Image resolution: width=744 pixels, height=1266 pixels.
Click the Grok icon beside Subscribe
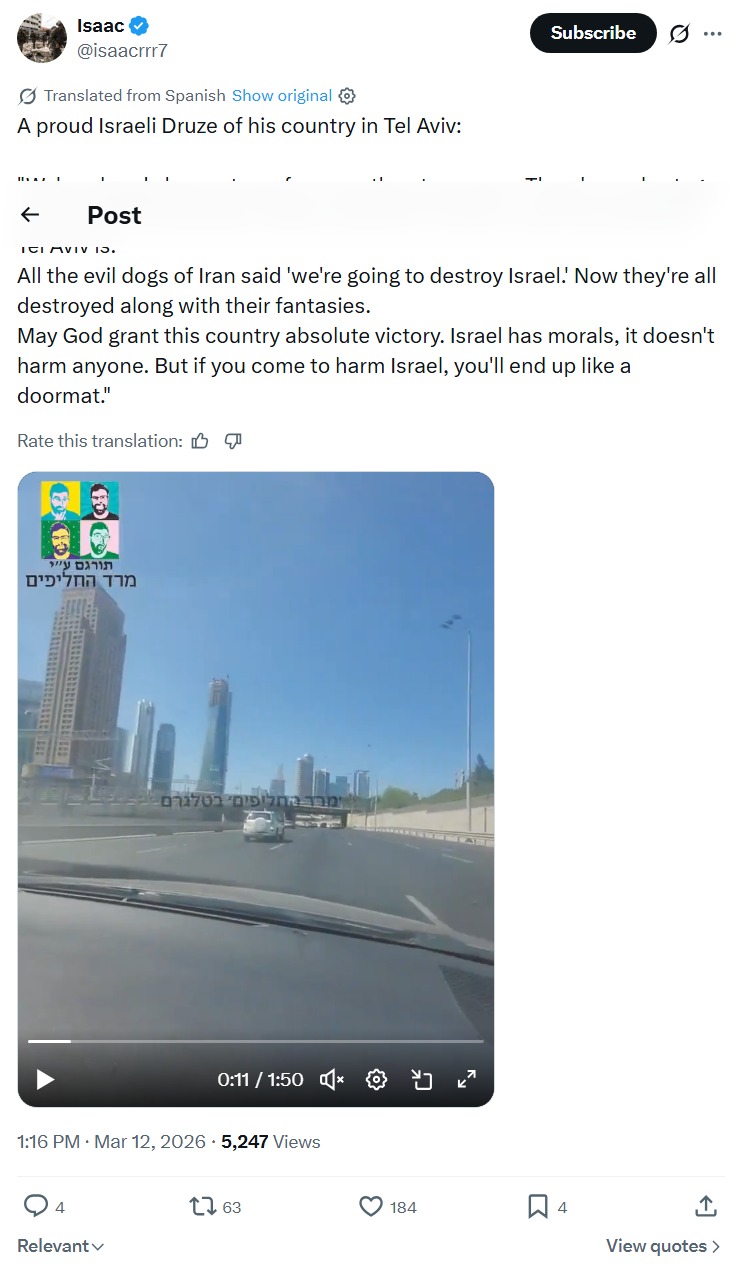point(679,34)
